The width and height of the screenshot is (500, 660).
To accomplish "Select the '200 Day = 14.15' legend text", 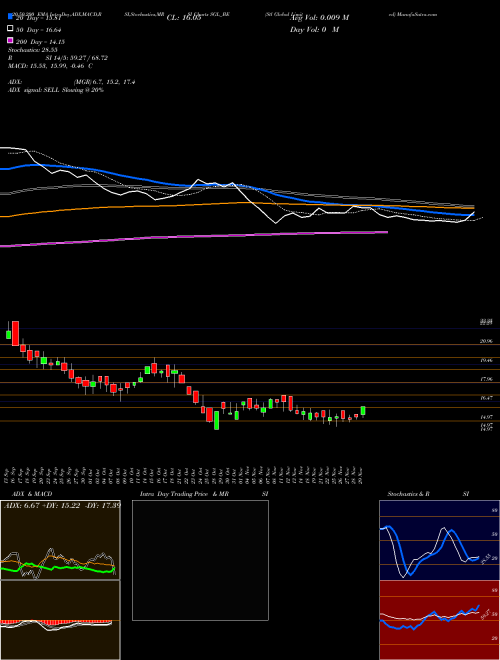I will click(40, 42).
